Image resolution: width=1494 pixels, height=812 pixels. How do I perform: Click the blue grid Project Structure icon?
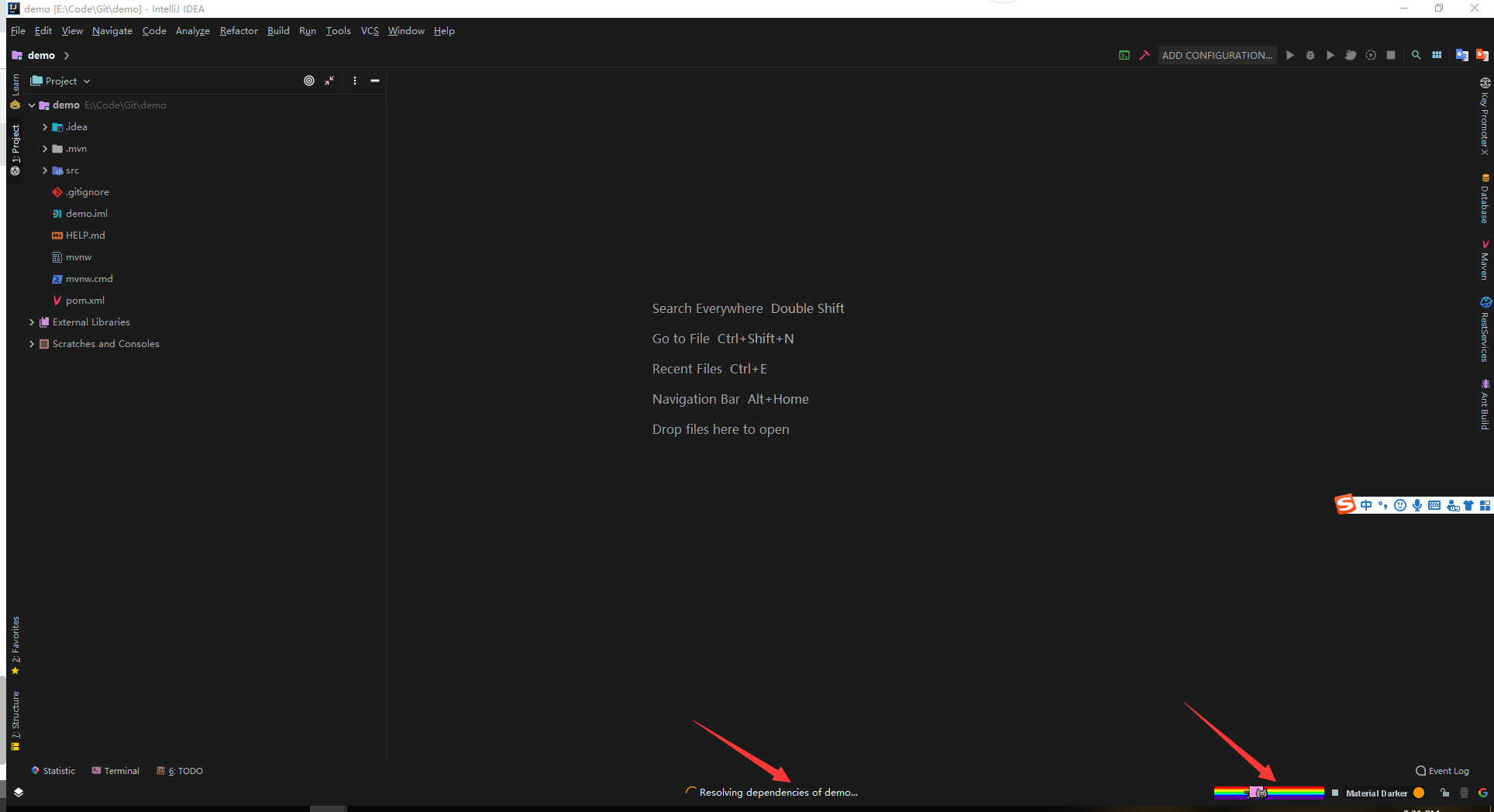tap(1437, 55)
